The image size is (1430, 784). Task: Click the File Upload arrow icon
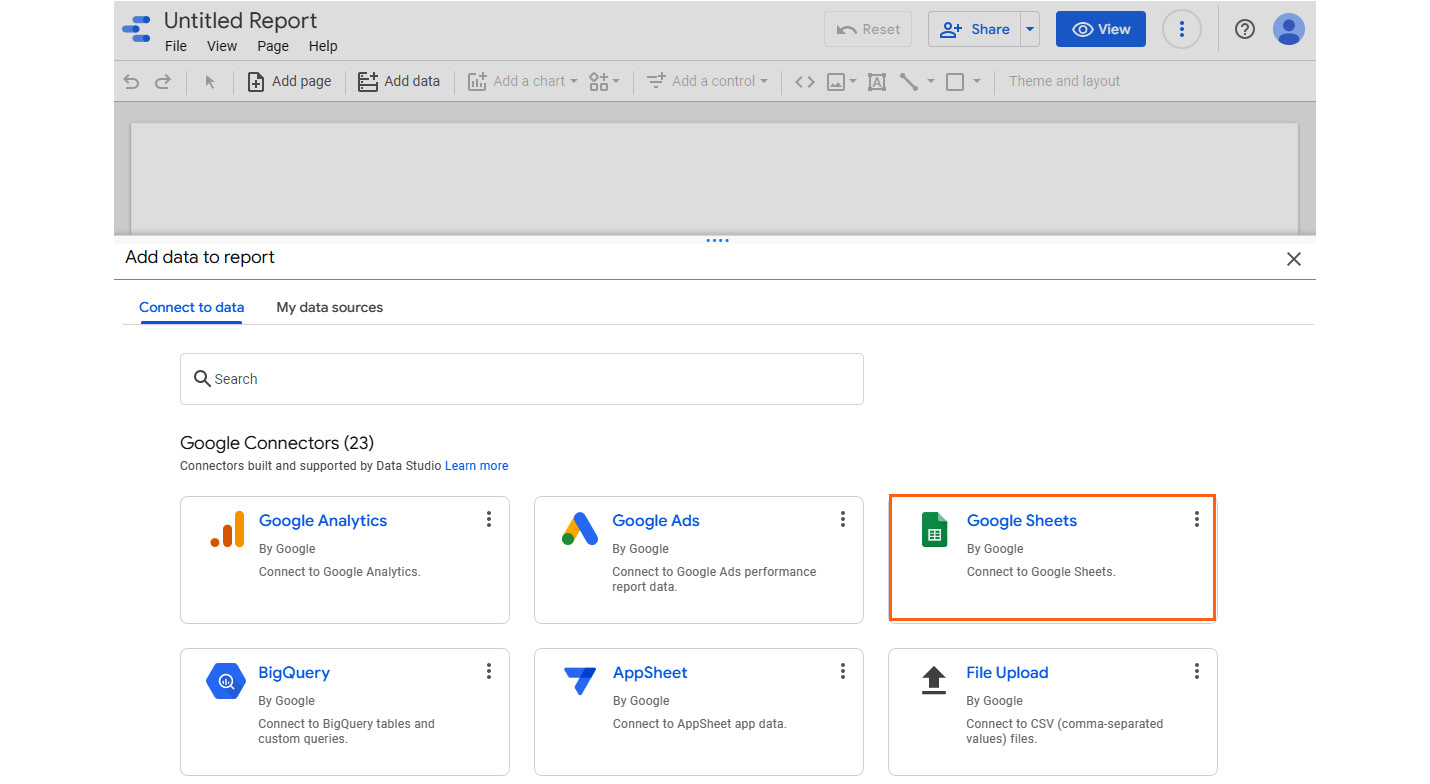pyautogui.click(x=933, y=681)
